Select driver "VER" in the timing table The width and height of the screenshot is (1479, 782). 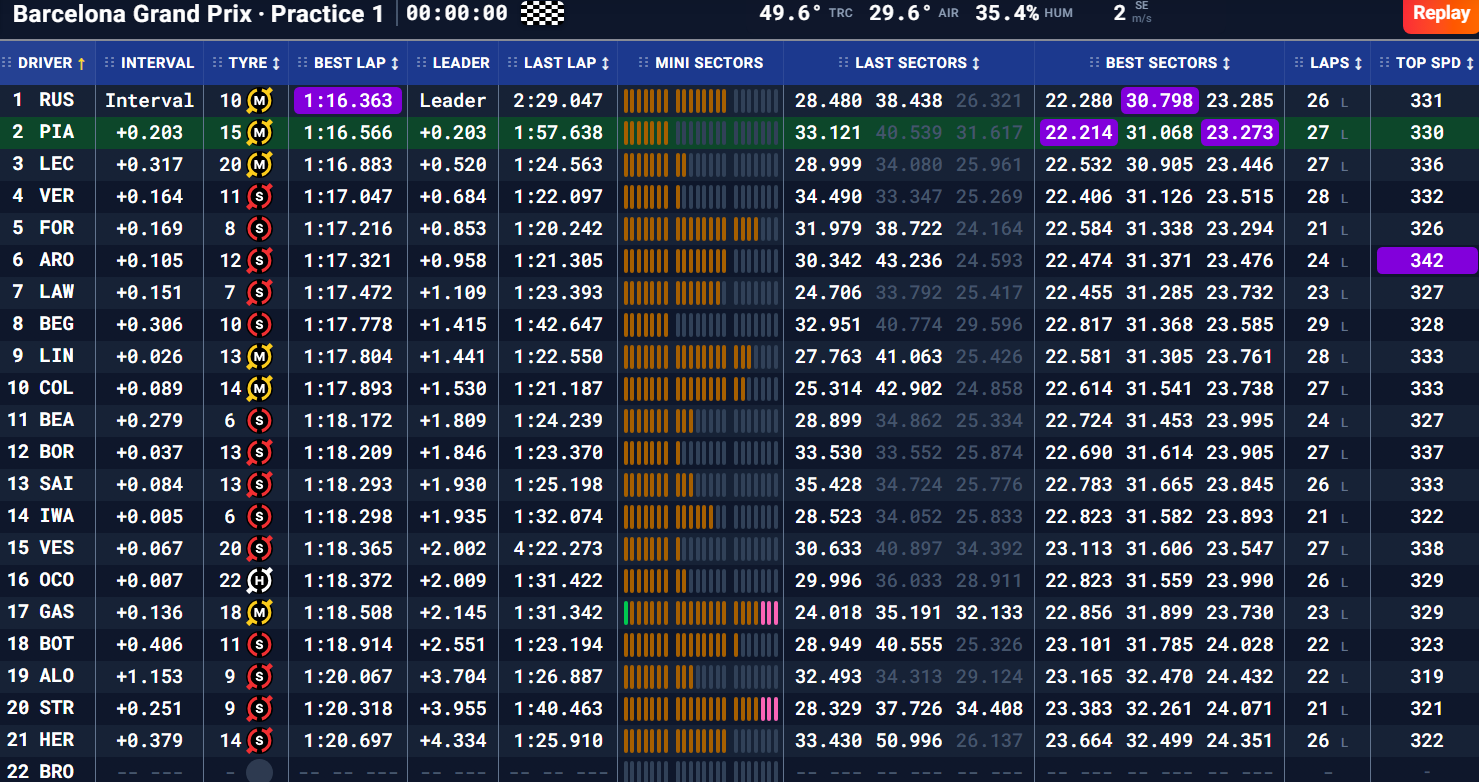(x=57, y=196)
